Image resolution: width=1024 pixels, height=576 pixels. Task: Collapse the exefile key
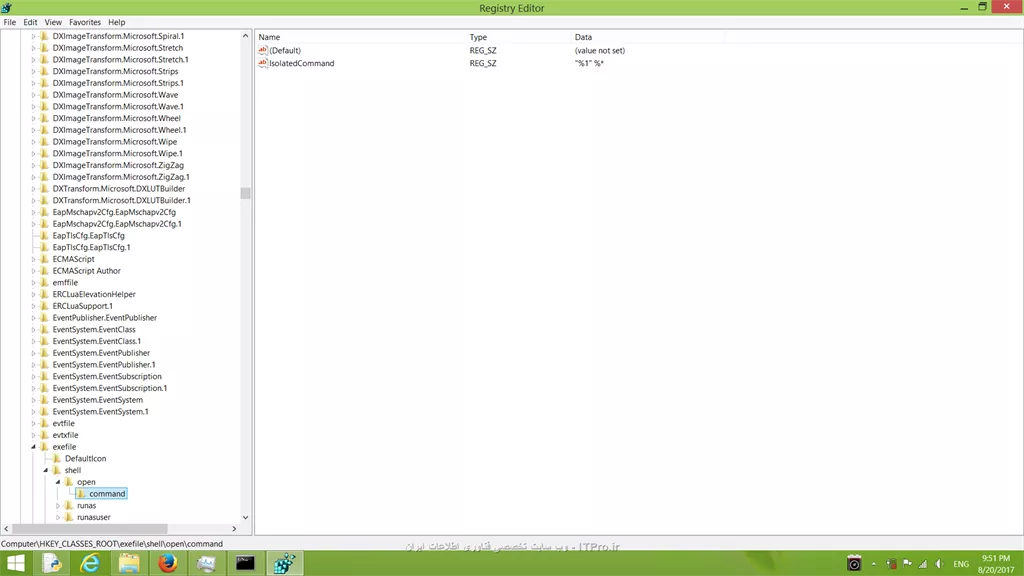point(33,447)
